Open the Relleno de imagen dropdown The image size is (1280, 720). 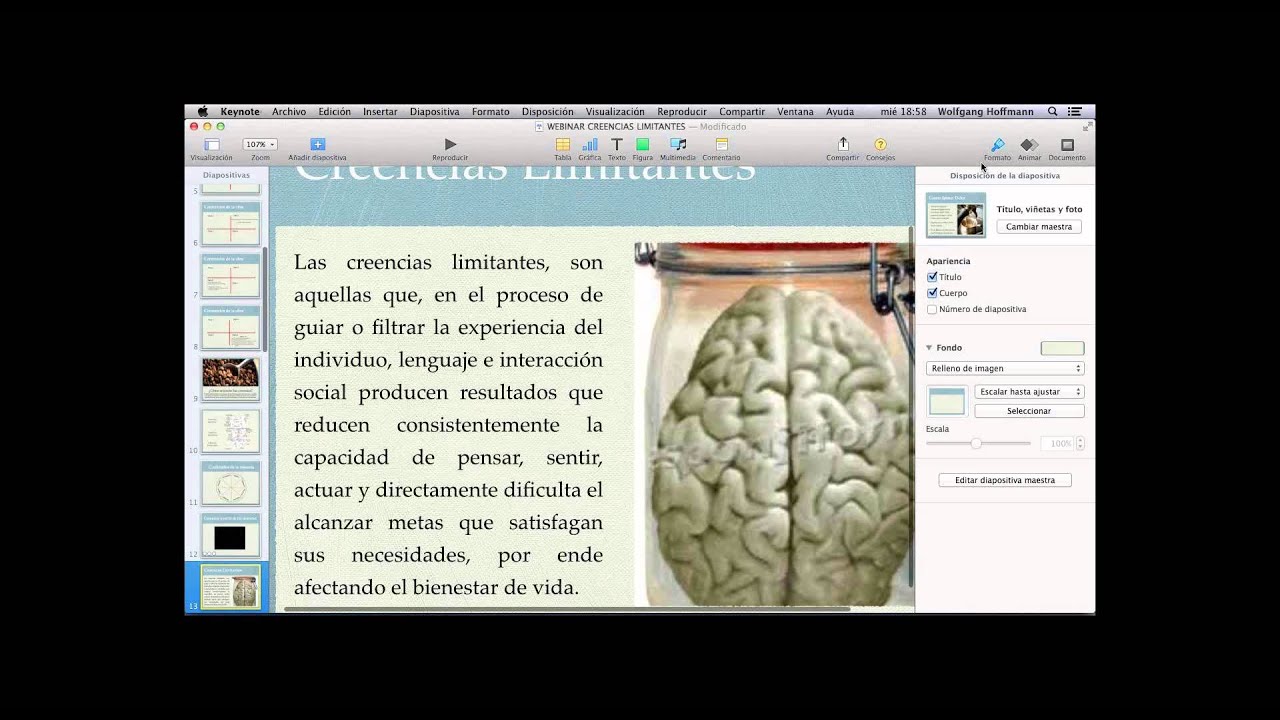click(x=1005, y=369)
